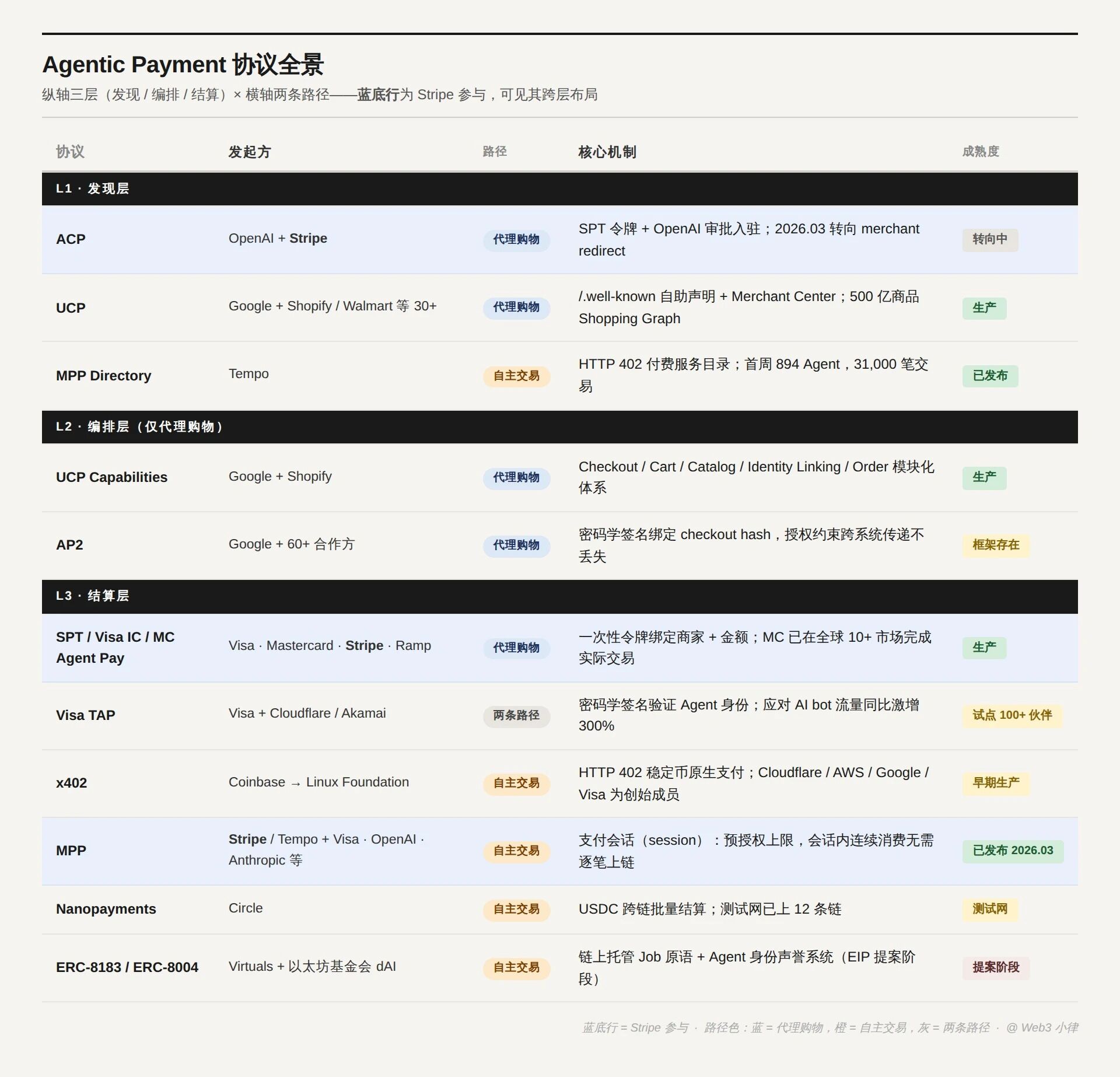Click the 试点 100+ 伙伴 badge

tap(1012, 715)
